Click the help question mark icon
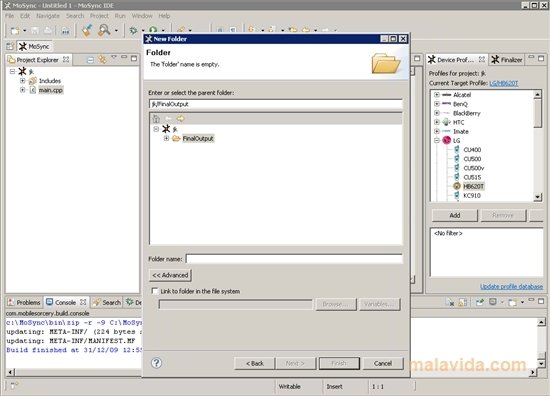The width and height of the screenshot is (550, 396). coord(156,363)
